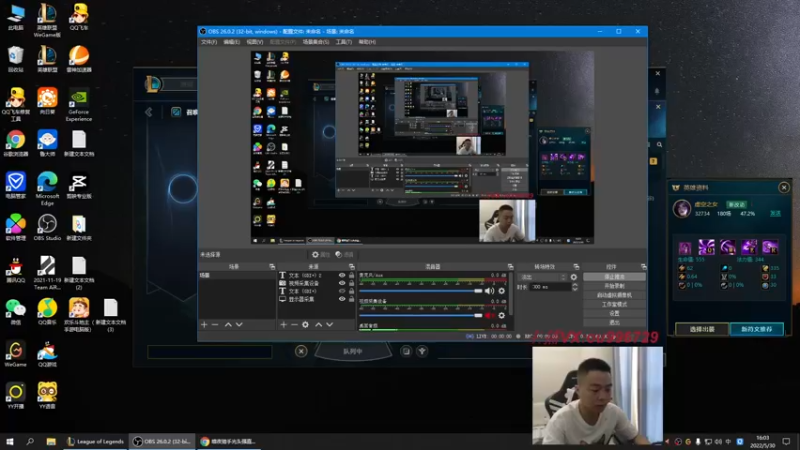800x450 pixels.
Task: Open the Windows Start menu
Action: (10, 441)
